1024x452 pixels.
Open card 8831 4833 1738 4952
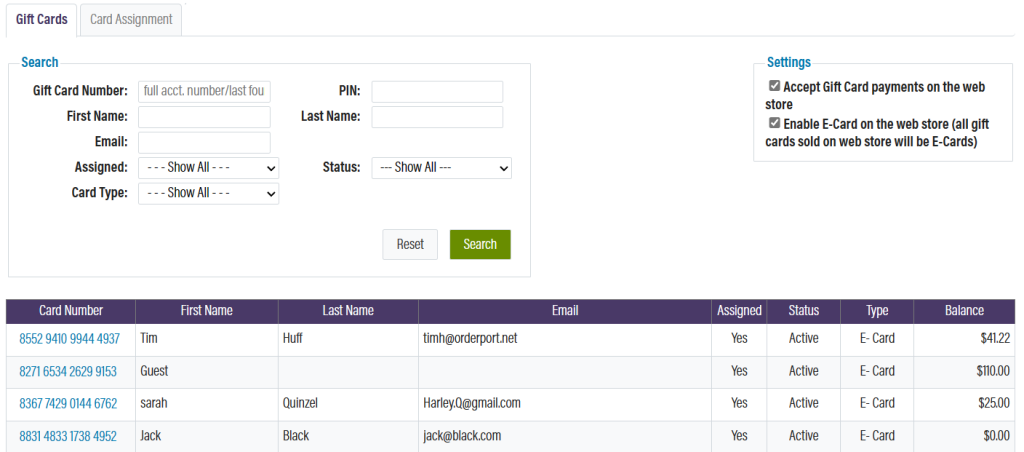[68, 436]
